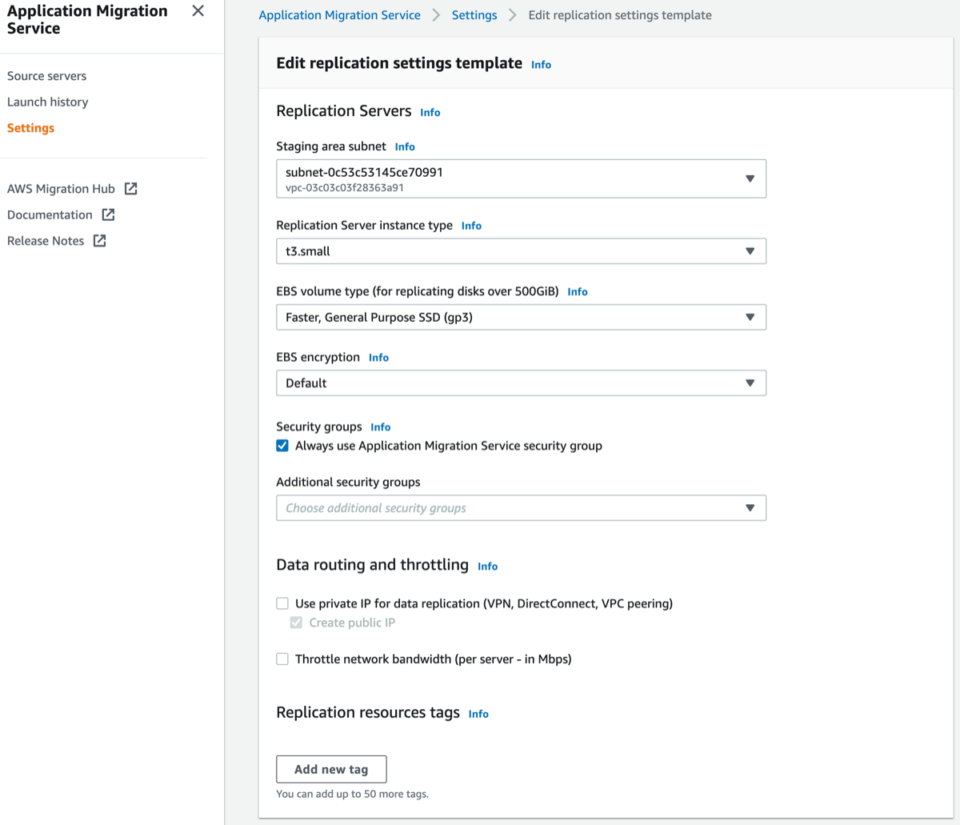Open Documentation link
960x825 pixels.
(50, 215)
